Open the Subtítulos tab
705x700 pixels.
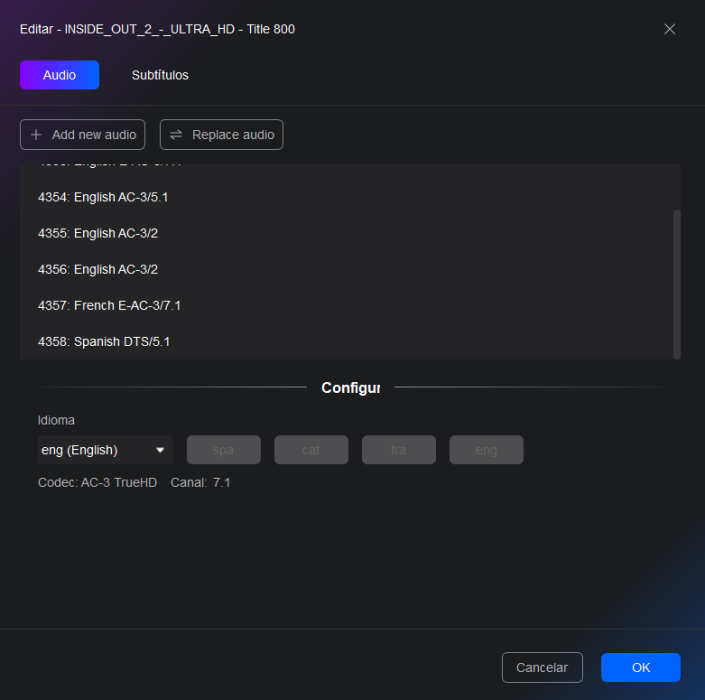(x=160, y=75)
